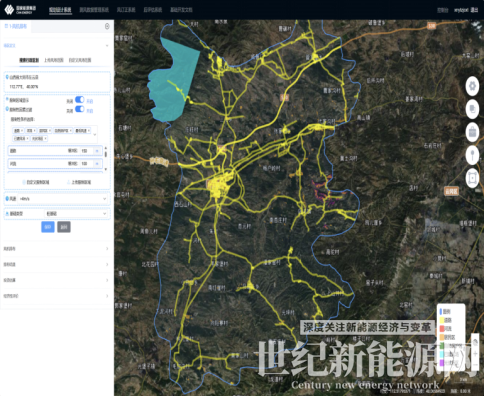Remove the first tag in the restriction conditions box
The width and height of the screenshot is (484, 396).
click(22, 131)
